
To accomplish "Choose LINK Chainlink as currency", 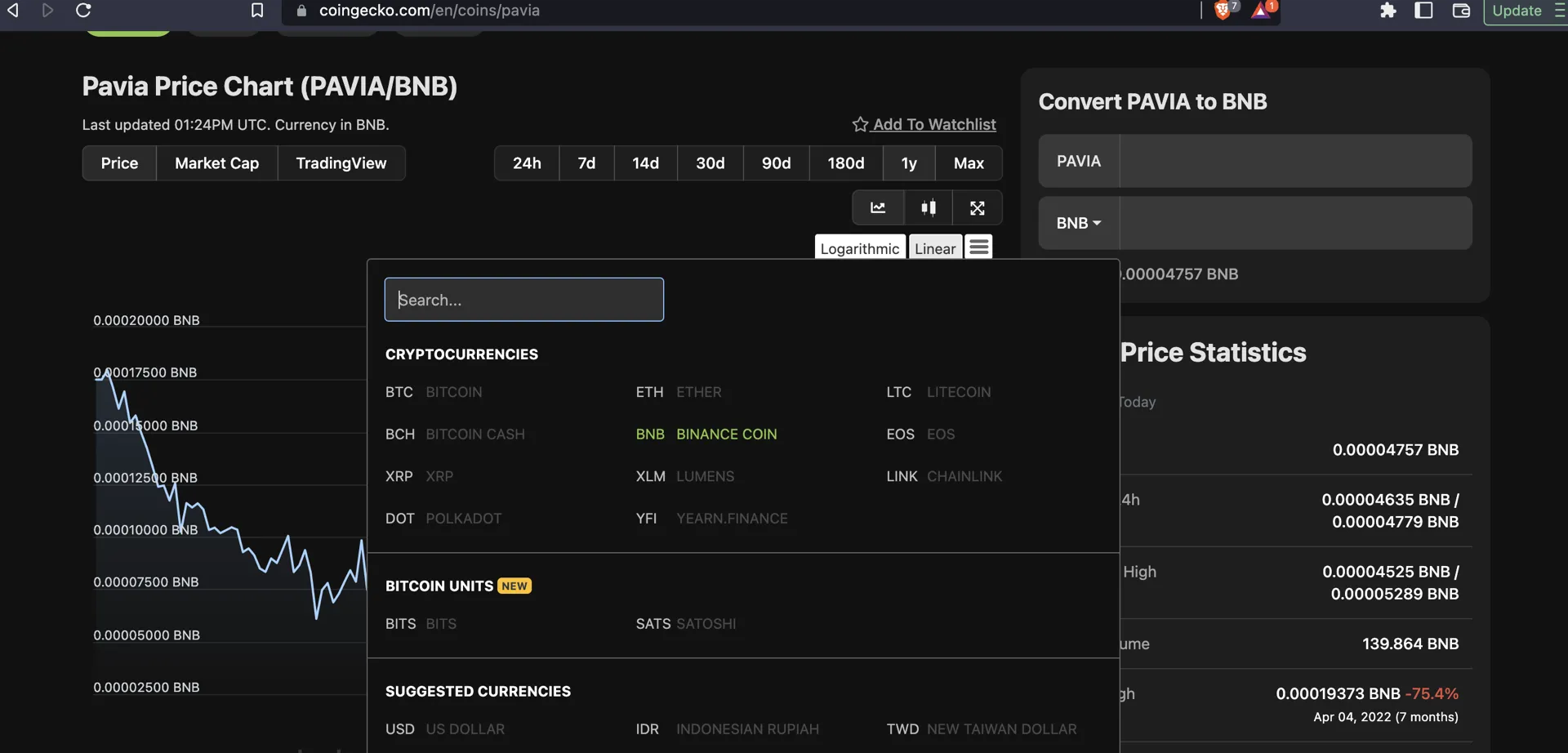I will 944,476.
